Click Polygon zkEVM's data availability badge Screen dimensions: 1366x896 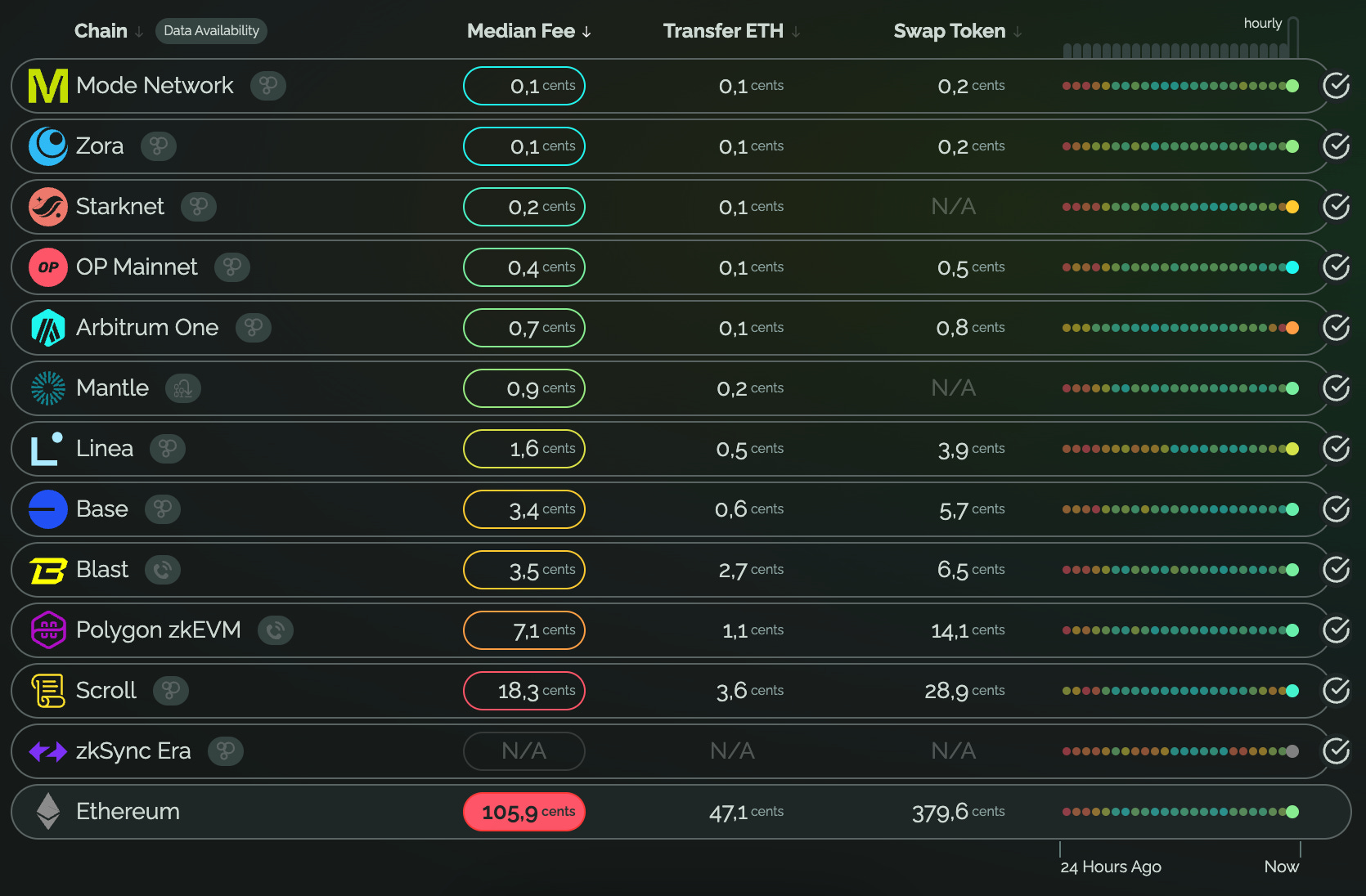click(276, 630)
